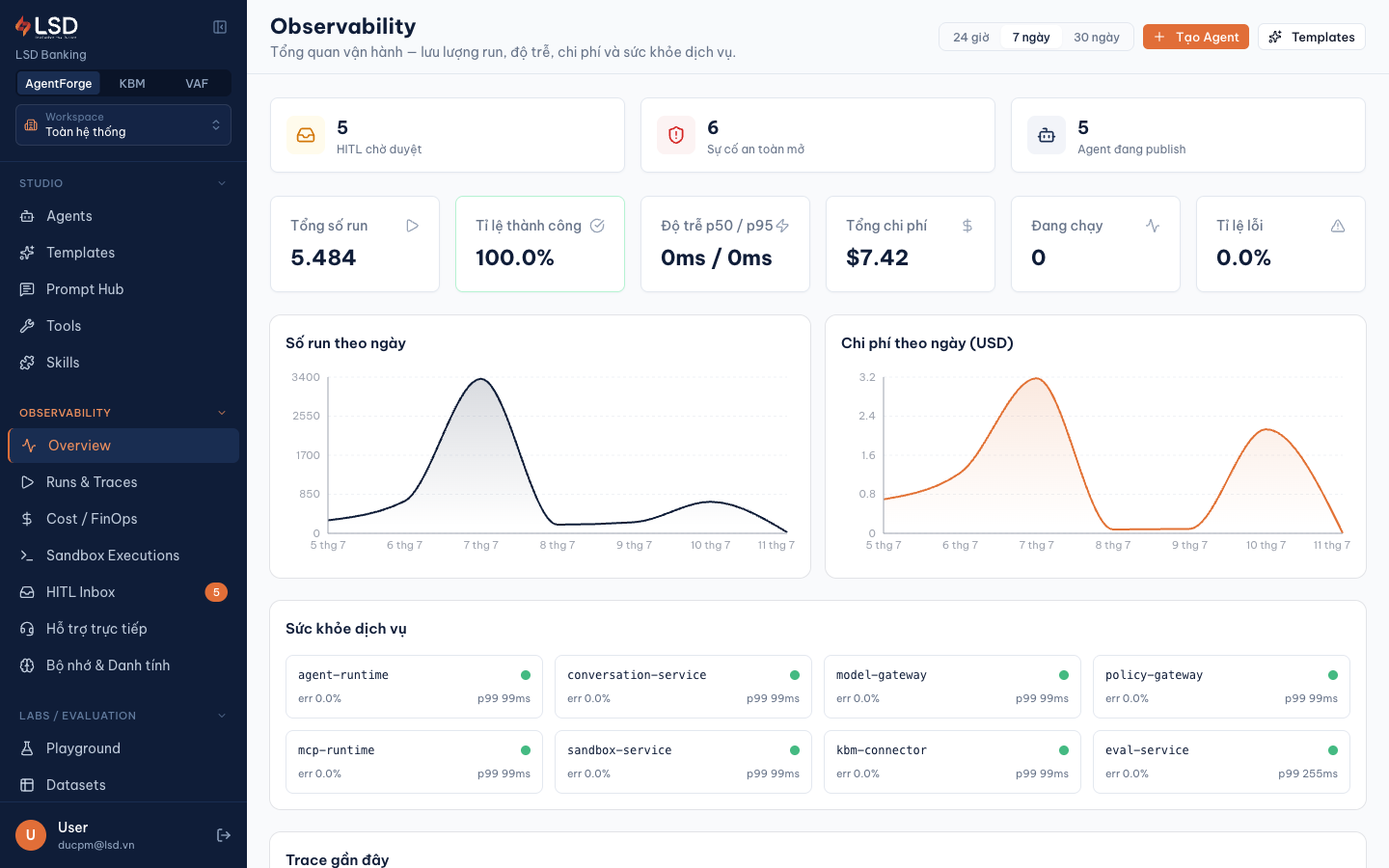Open Bộ nhớ & Danh tính
This screenshot has height=868, width=1389.
[x=123, y=665]
